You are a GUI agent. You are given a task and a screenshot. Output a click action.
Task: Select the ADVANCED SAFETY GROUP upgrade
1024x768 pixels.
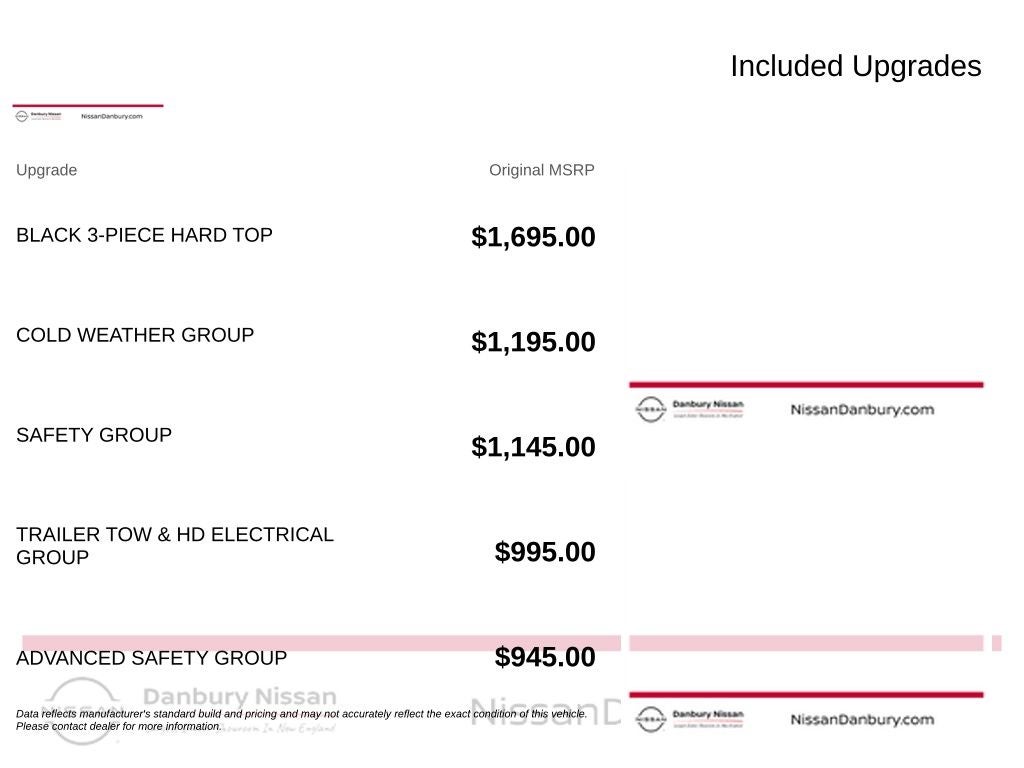(152, 658)
